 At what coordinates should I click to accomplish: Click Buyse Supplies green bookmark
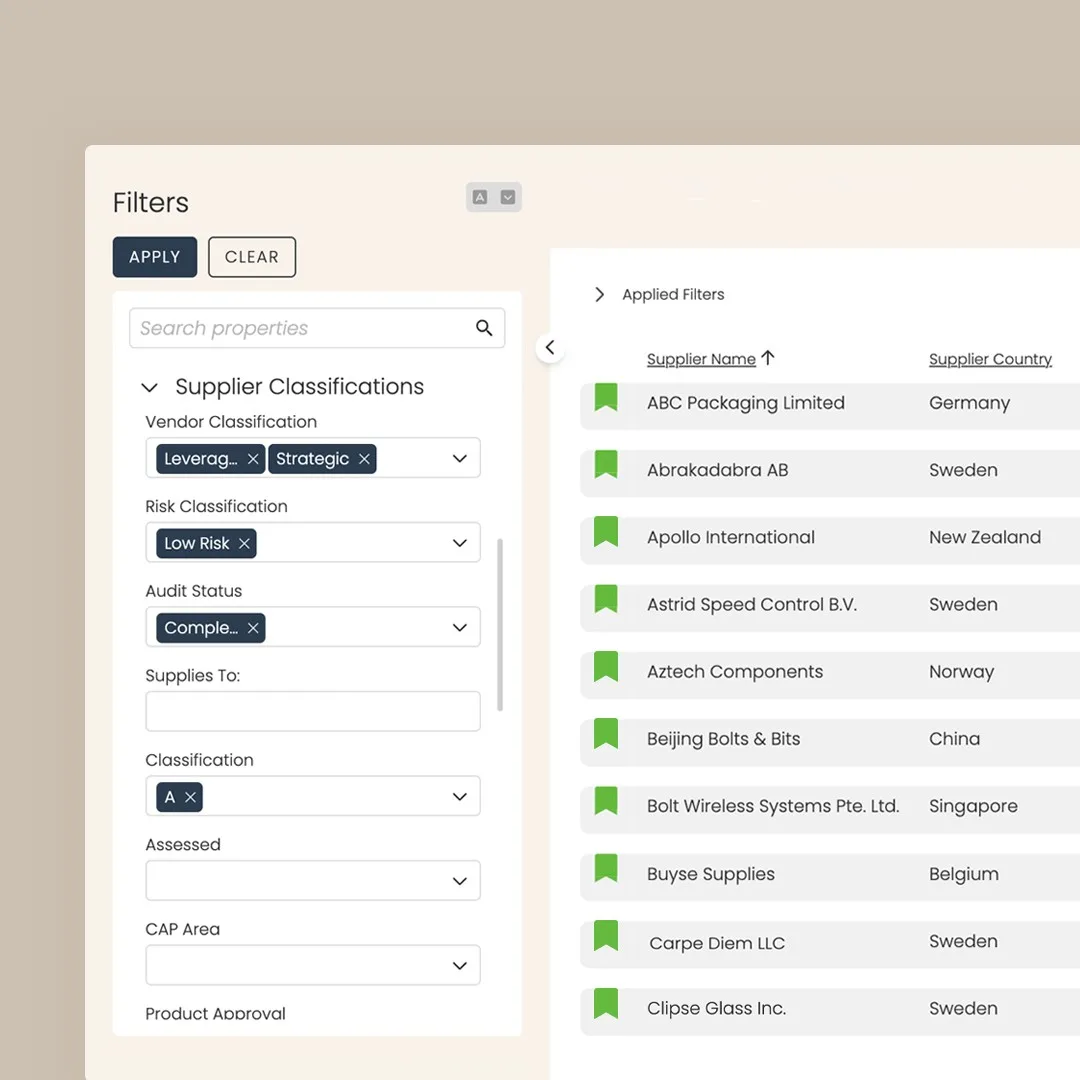606,868
